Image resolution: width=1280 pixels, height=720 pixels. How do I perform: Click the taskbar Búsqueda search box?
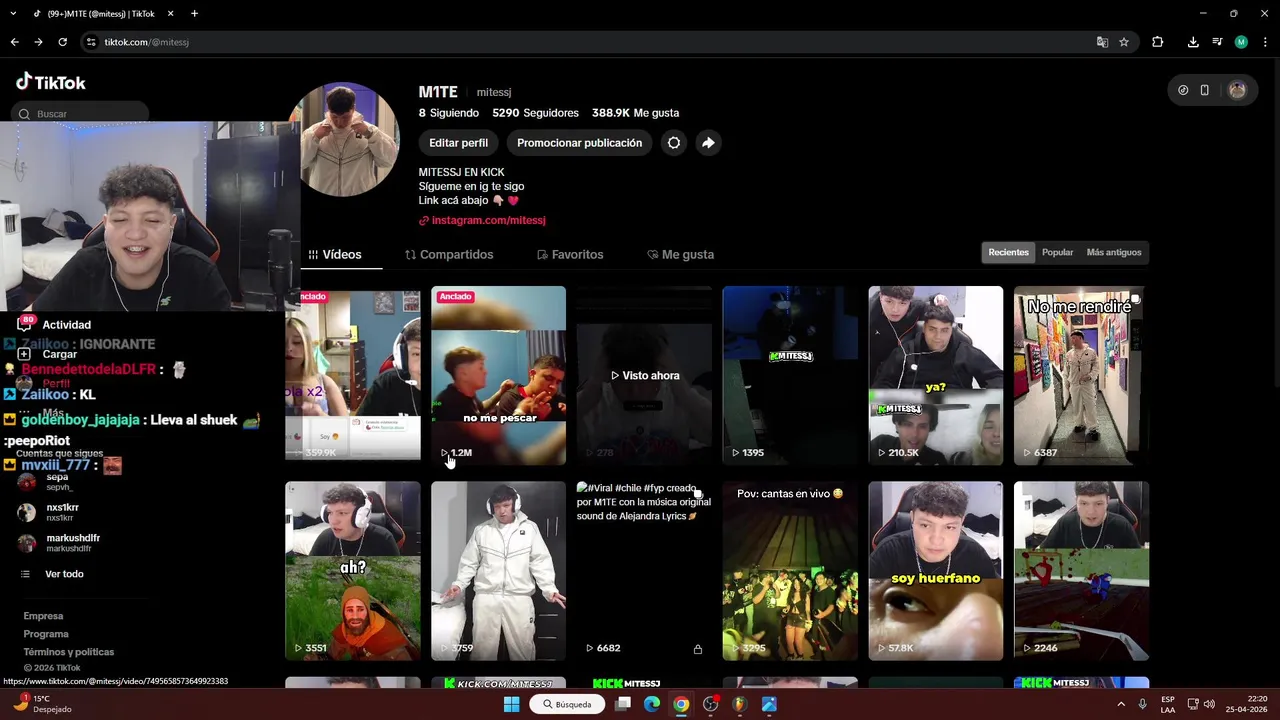[x=567, y=704]
